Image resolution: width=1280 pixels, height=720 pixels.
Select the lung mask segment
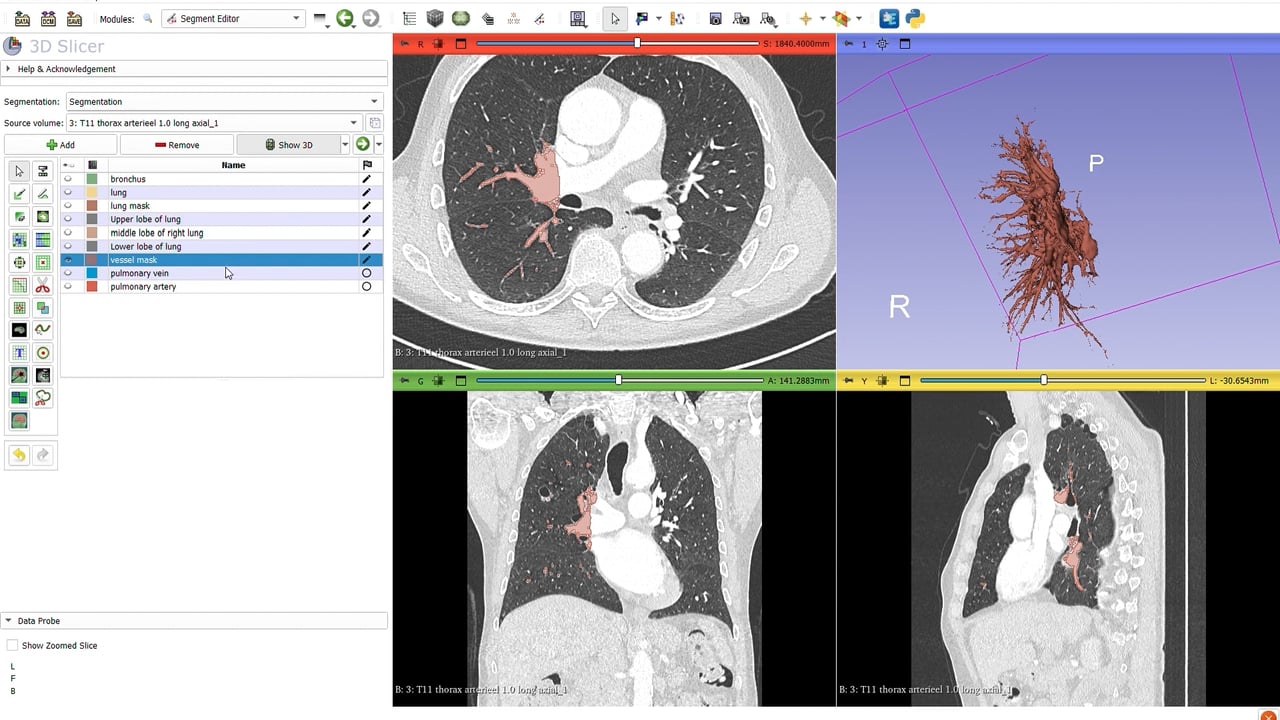[130, 206]
